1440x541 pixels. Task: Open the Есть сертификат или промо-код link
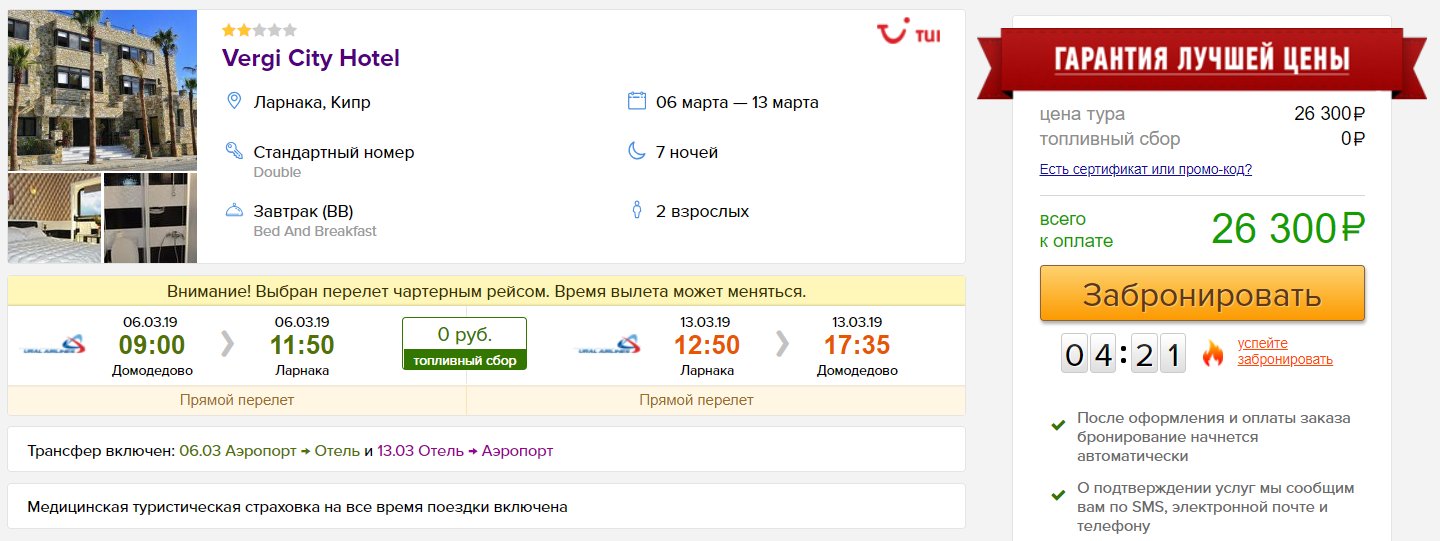click(1146, 169)
